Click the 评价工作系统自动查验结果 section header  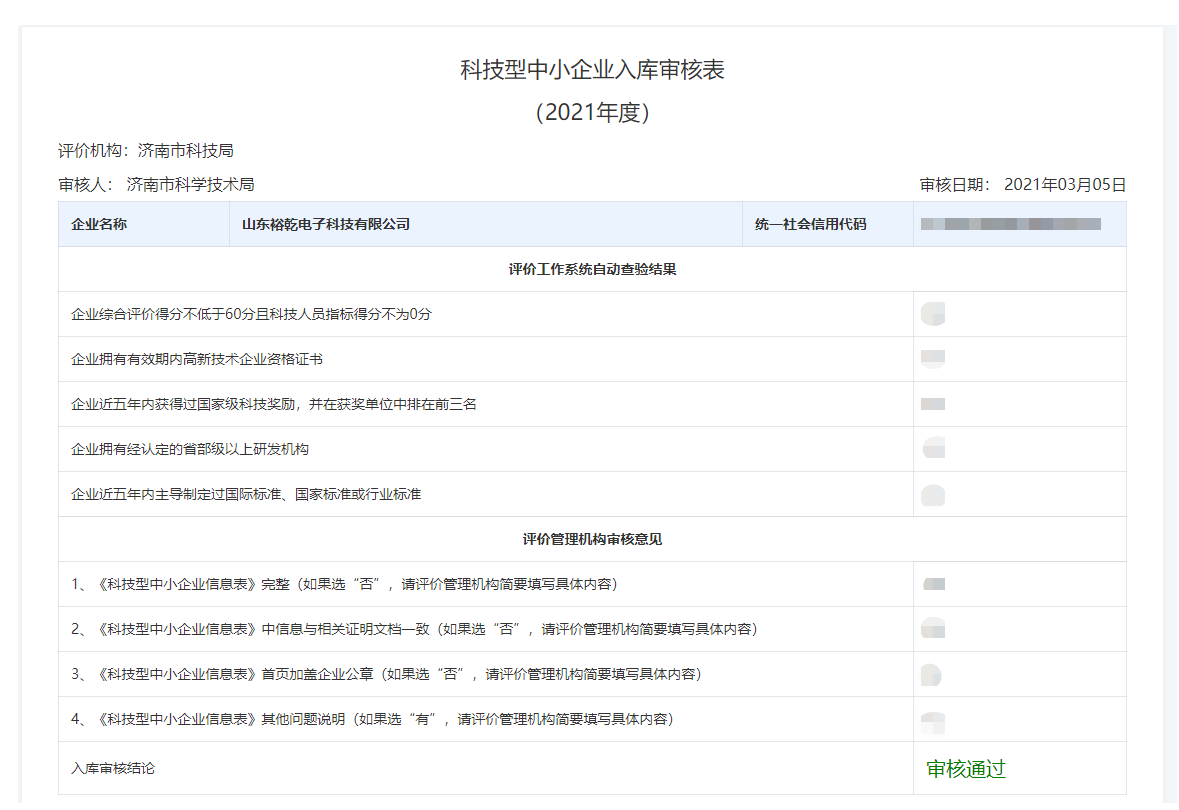coord(592,269)
